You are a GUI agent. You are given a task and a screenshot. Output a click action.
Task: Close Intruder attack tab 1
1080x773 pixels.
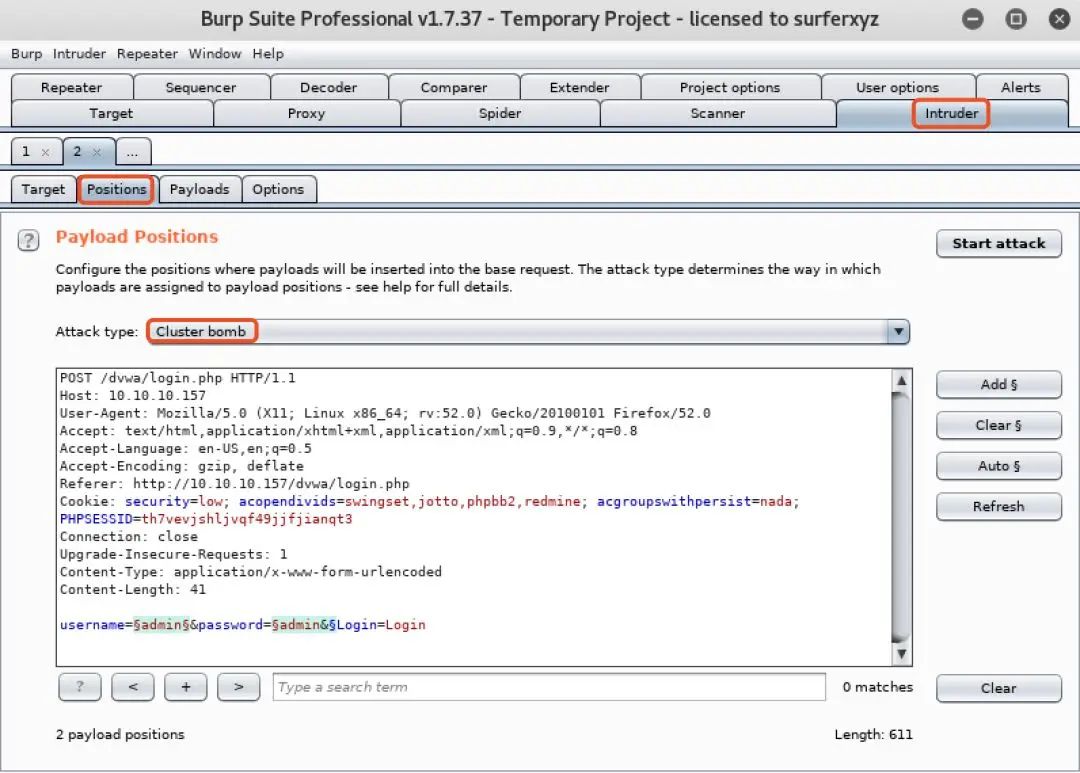coord(45,152)
